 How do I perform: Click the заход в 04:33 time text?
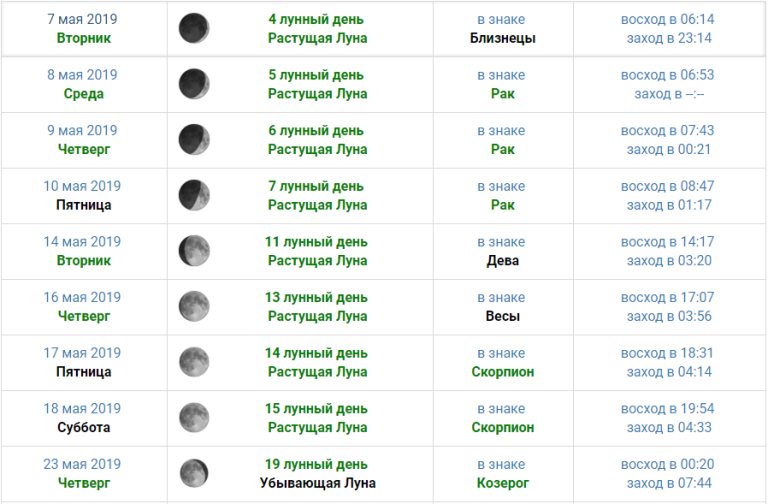667,427
